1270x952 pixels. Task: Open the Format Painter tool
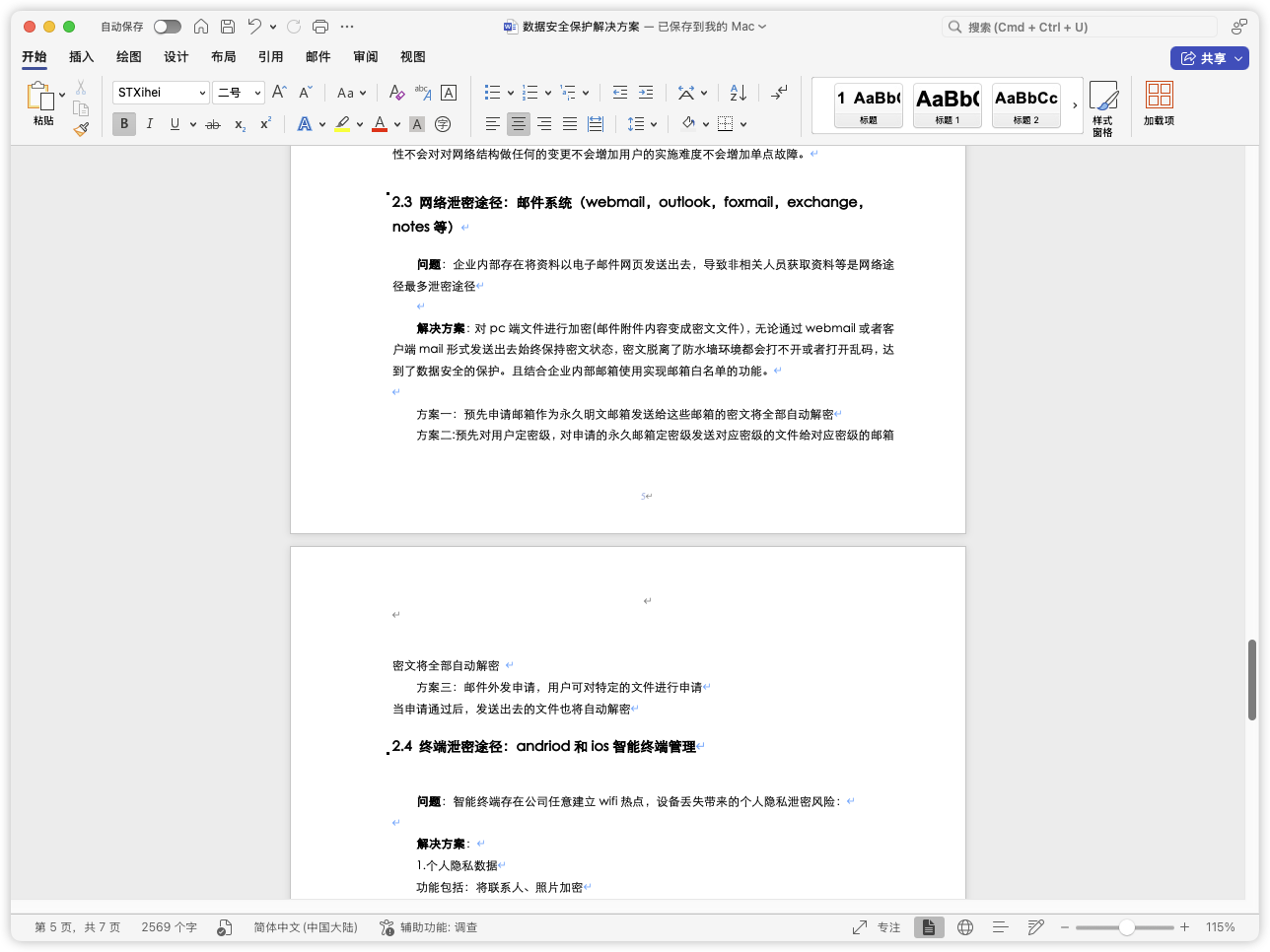[80, 129]
